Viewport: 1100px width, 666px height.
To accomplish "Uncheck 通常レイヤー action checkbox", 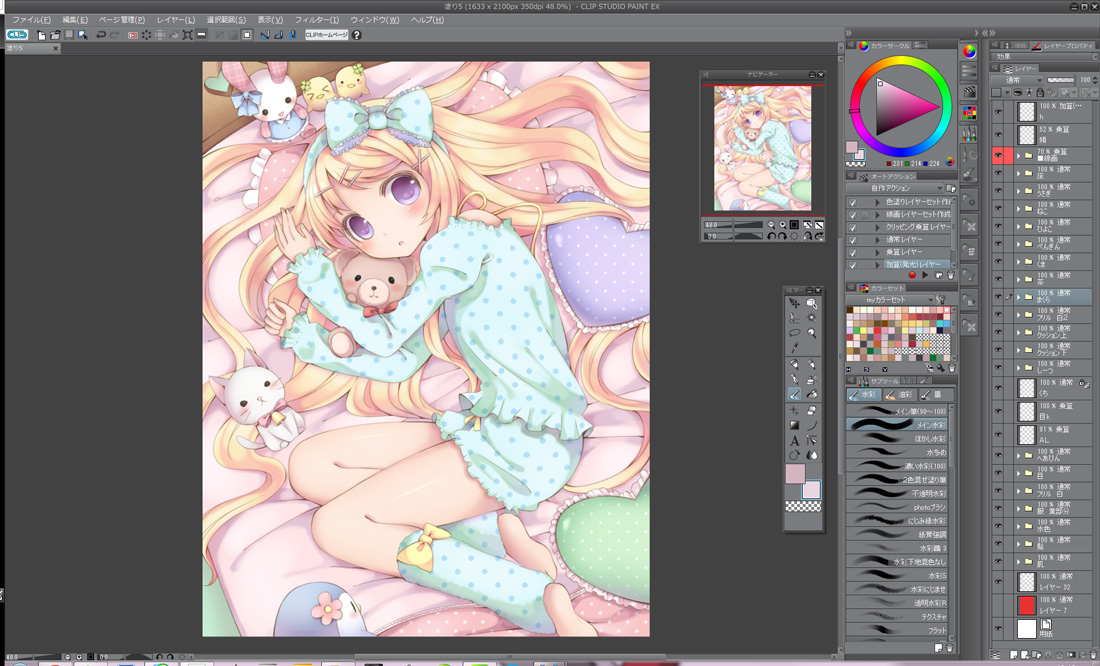I will tap(852, 240).
